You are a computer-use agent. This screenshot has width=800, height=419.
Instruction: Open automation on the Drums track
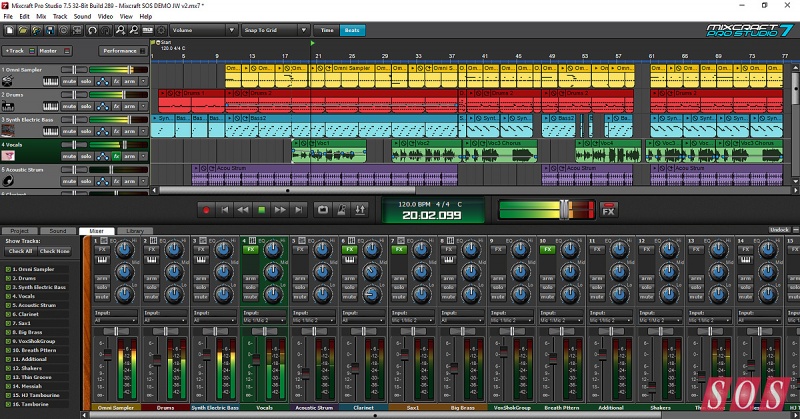click(103, 106)
